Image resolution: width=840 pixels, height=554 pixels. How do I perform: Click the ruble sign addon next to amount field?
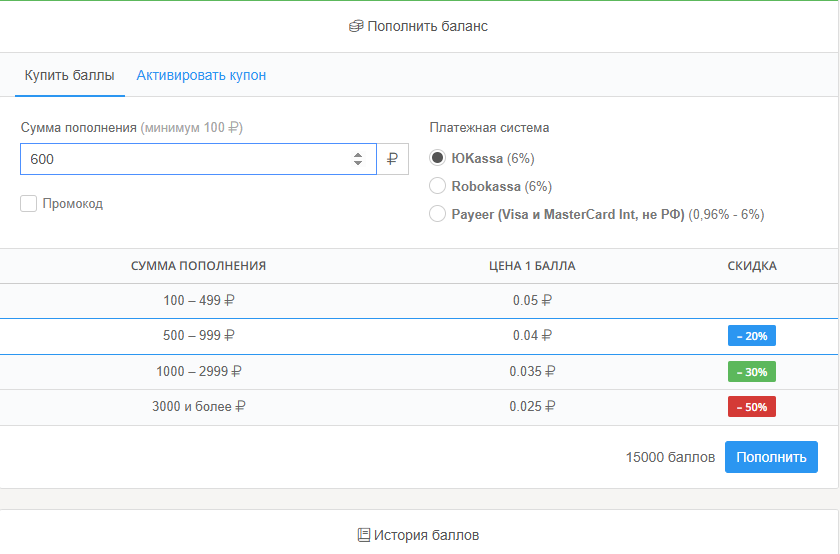pyautogui.click(x=393, y=159)
